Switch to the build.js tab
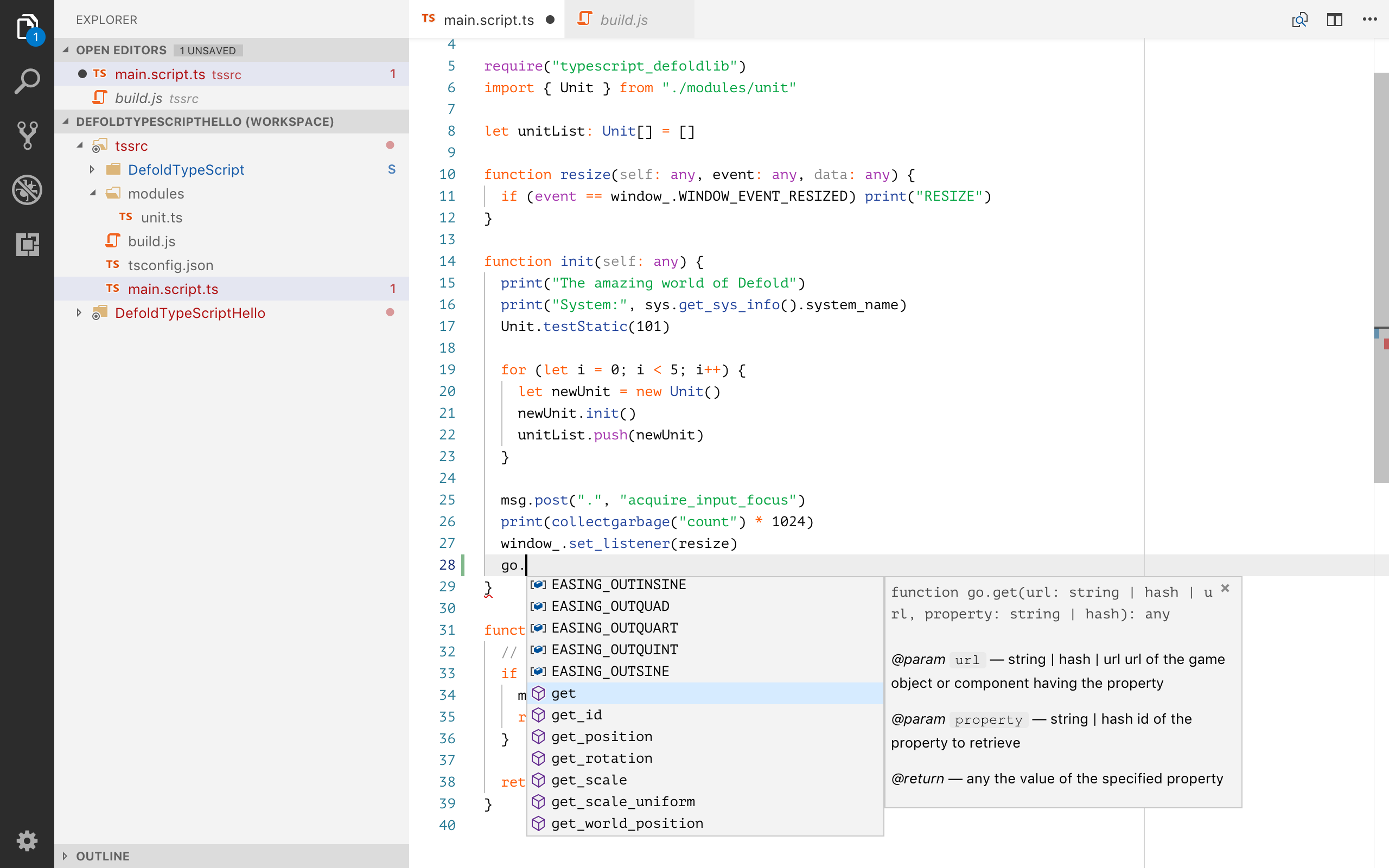1389x868 pixels. point(630,20)
